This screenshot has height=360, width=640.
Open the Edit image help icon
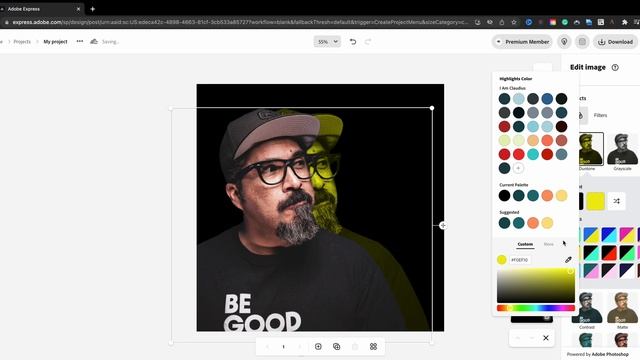pos(615,67)
